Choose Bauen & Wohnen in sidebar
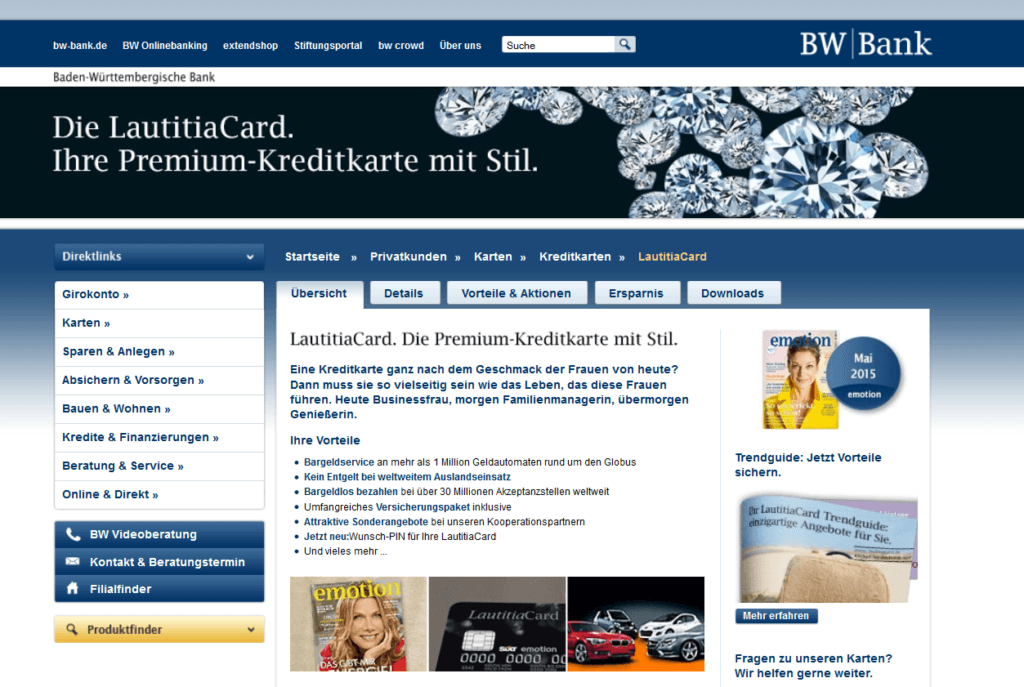This screenshot has height=687, width=1024. pyautogui.click(x=159, y=409)
